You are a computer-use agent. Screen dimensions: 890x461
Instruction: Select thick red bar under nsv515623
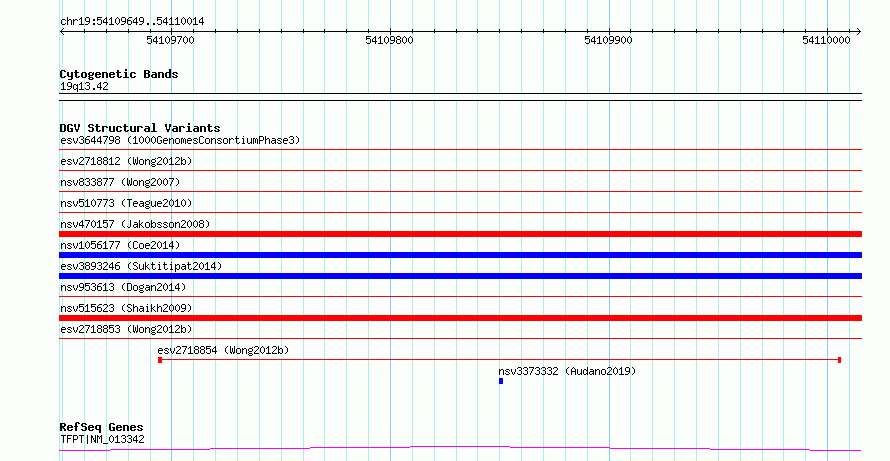(460, 318)
